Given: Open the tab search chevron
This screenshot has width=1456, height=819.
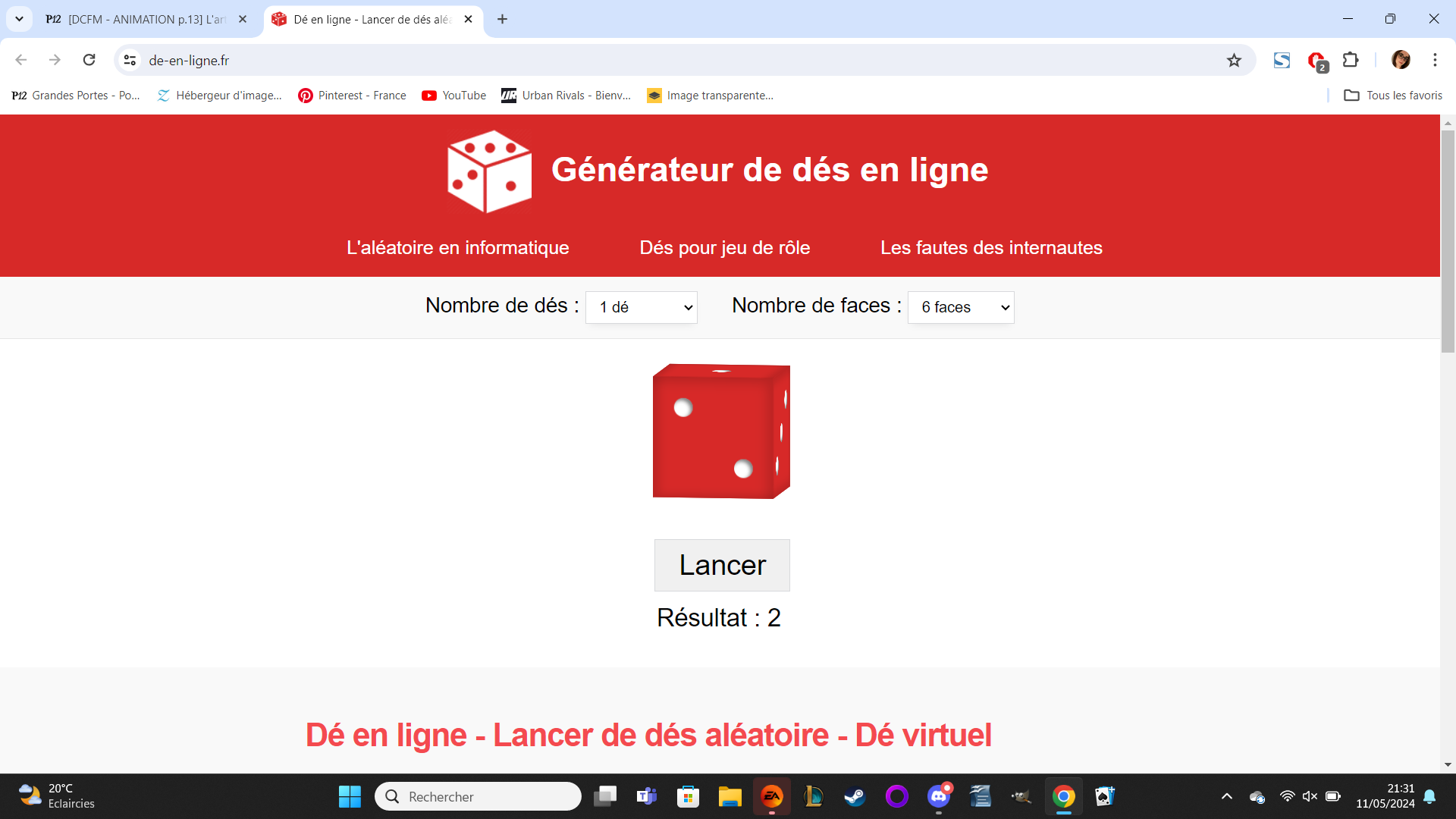Looking at the screenshot, I should 19,19.
